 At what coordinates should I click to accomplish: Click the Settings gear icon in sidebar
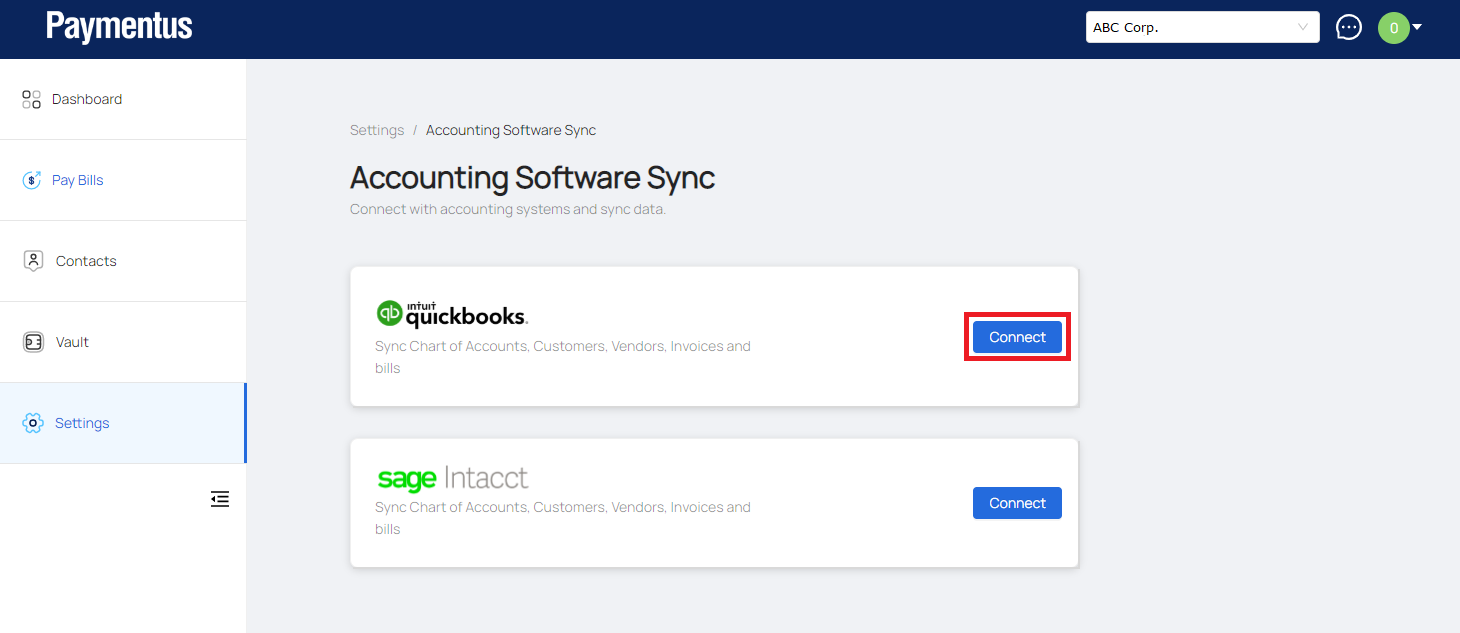(x=33, y=423)
